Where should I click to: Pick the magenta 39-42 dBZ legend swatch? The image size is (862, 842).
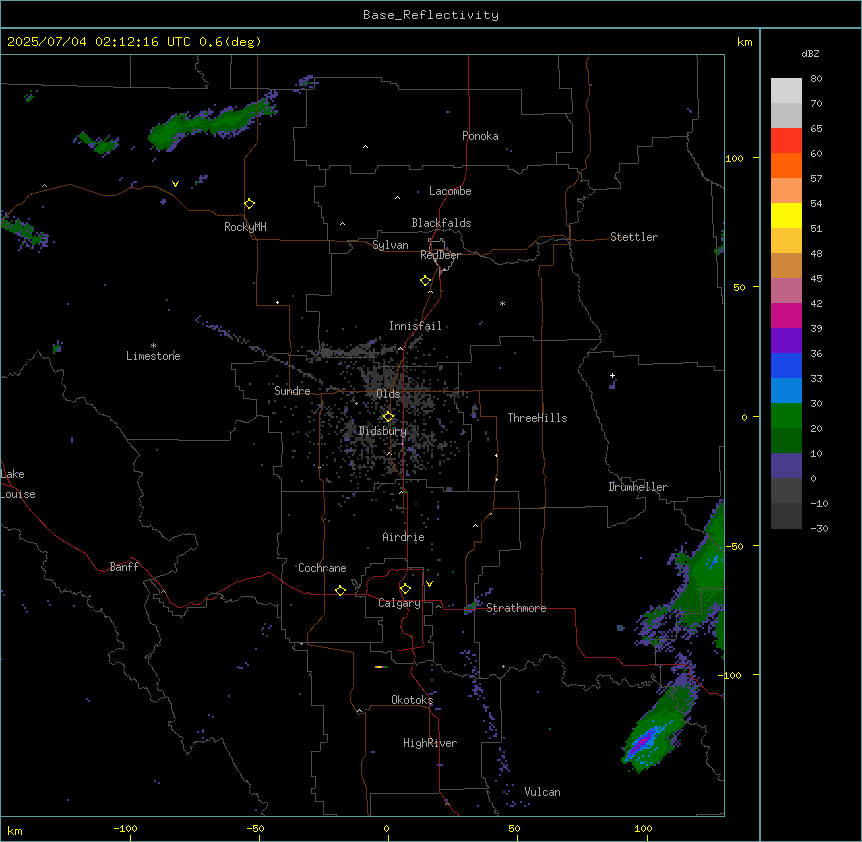[786, 315]
